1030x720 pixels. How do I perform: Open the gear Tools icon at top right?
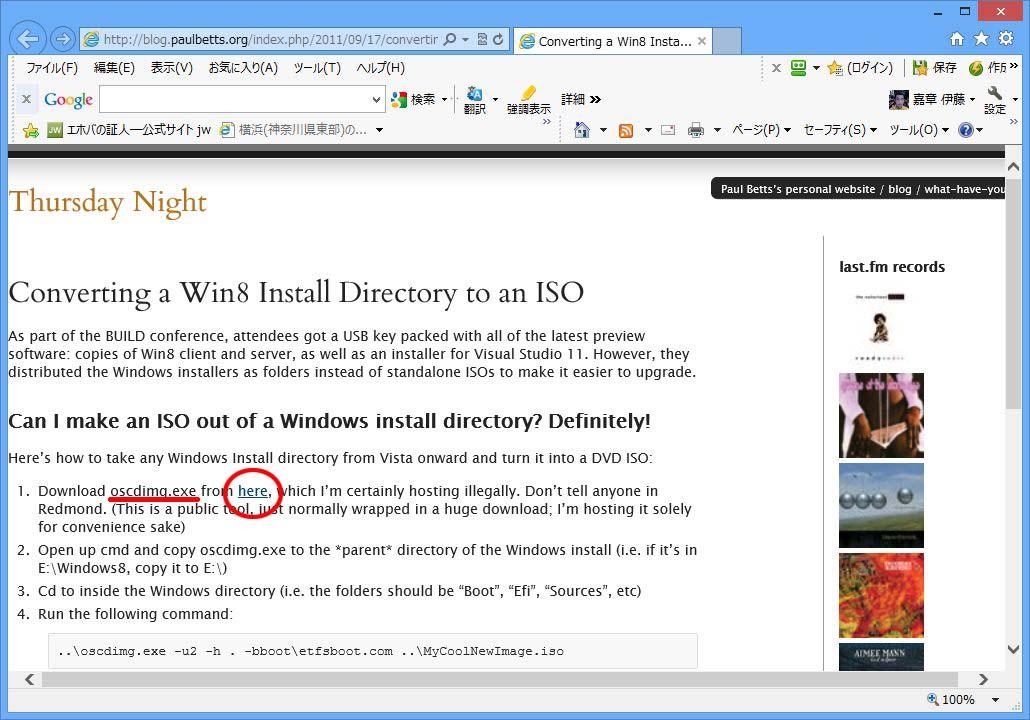[x=1005, y=39]
